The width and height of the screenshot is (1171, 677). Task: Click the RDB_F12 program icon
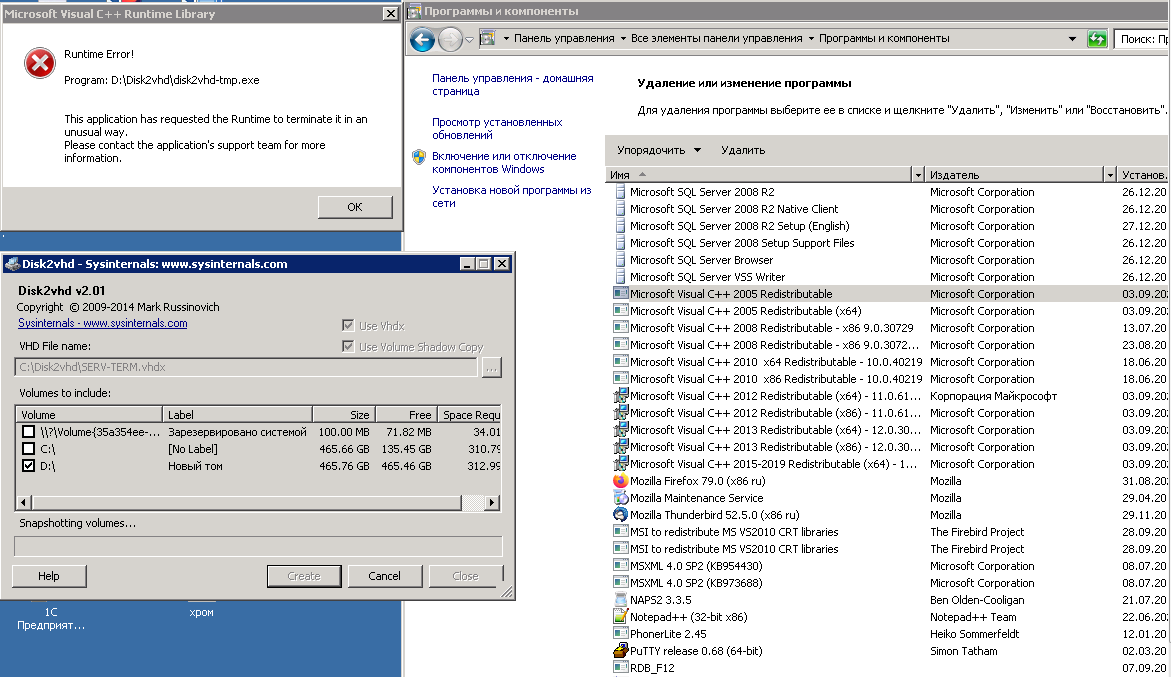(620, 667)
